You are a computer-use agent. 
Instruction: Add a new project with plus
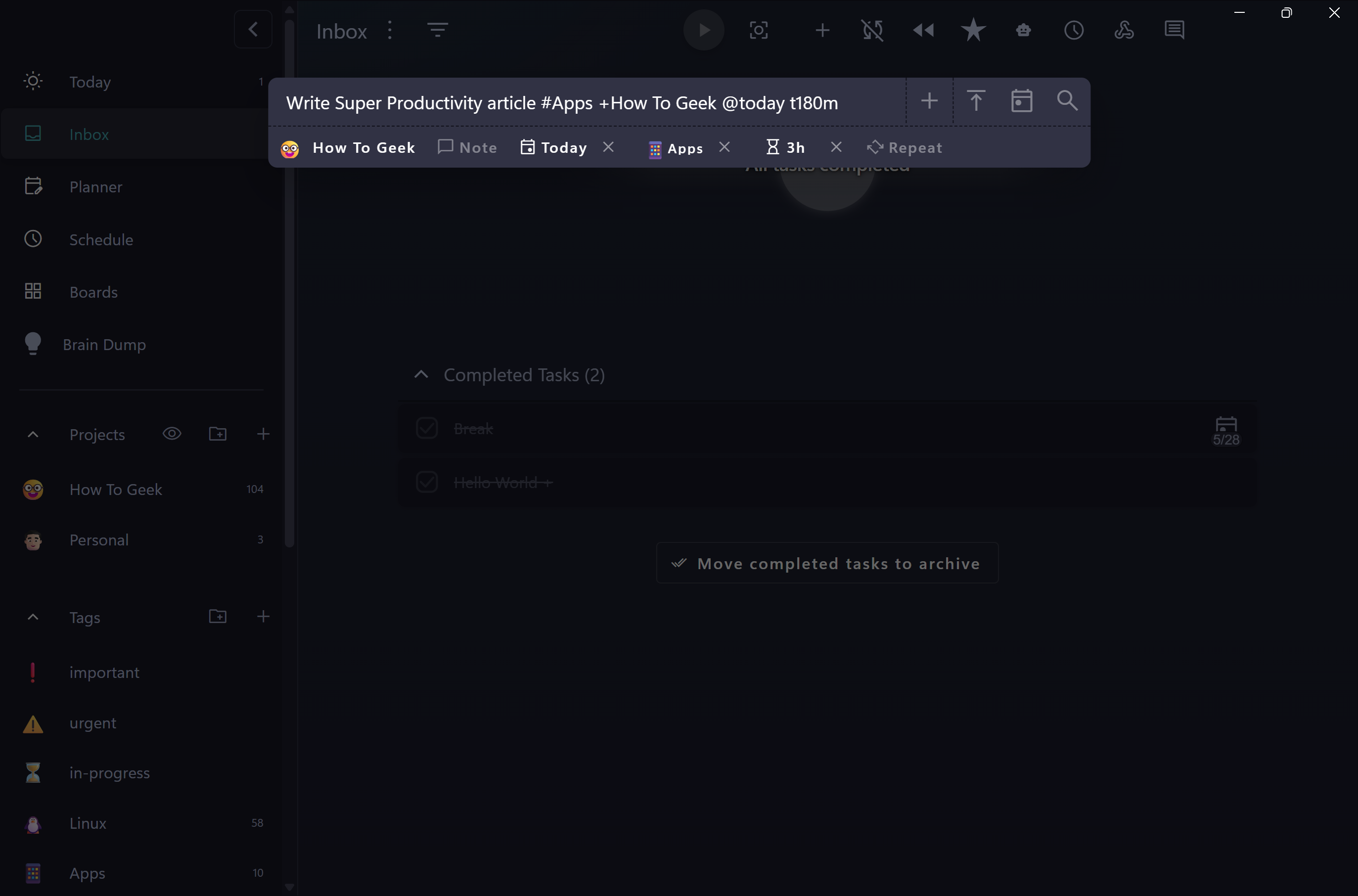[263, 434]
